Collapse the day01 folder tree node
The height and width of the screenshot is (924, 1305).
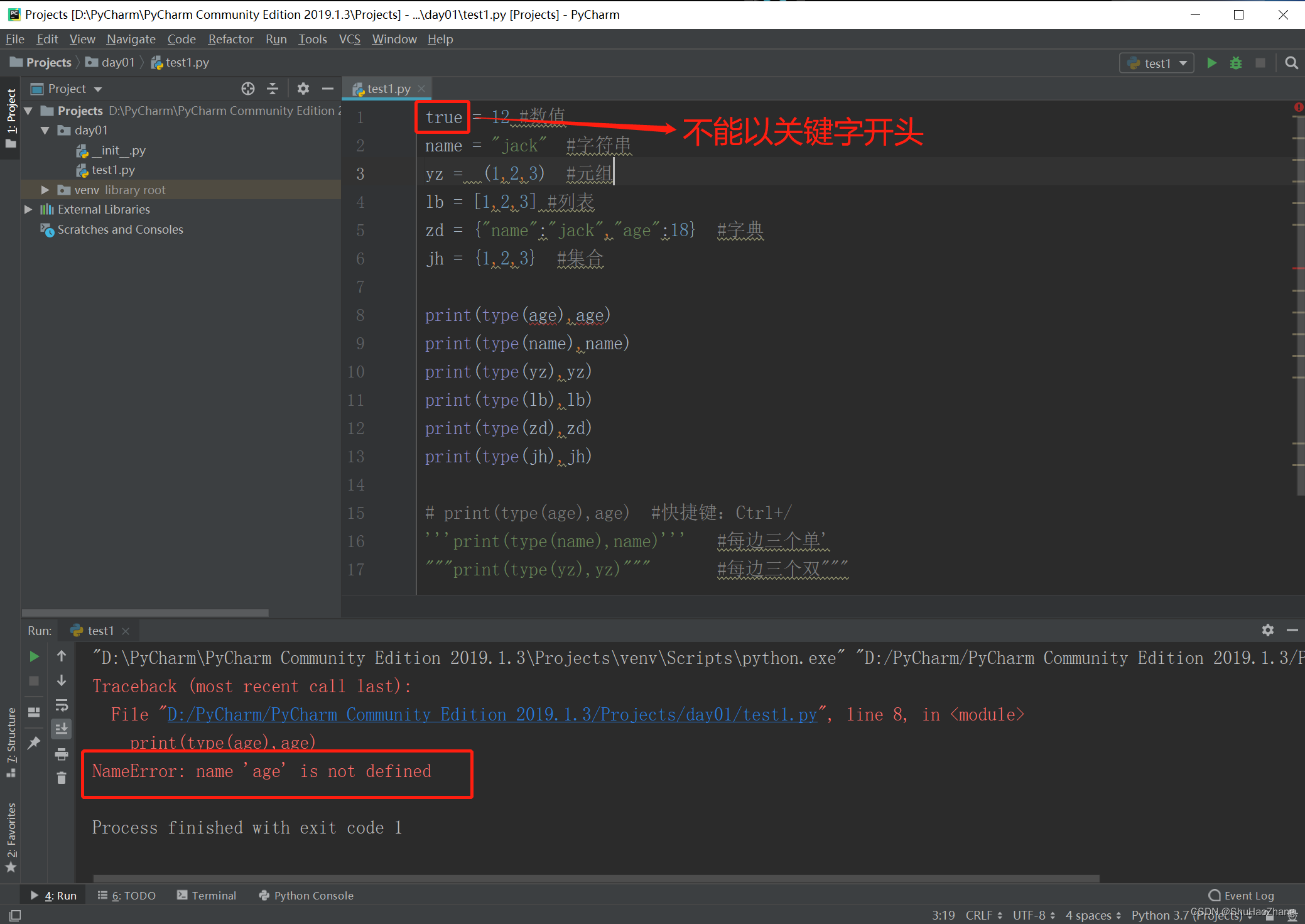tap(45, 131)
